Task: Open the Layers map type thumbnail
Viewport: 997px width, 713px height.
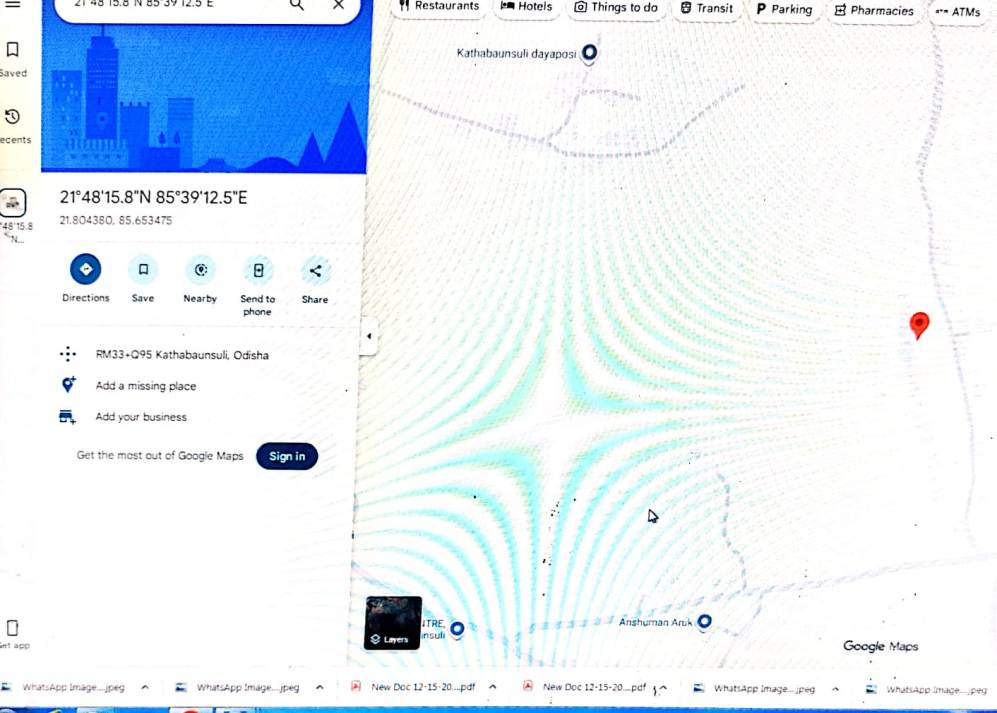Action: pos(392,623)
